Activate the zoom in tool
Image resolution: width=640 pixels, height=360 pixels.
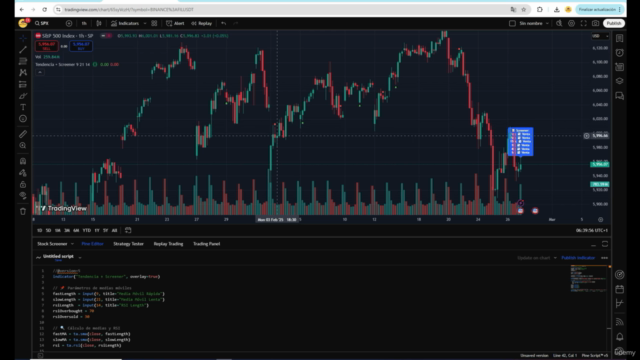[23, 146]
